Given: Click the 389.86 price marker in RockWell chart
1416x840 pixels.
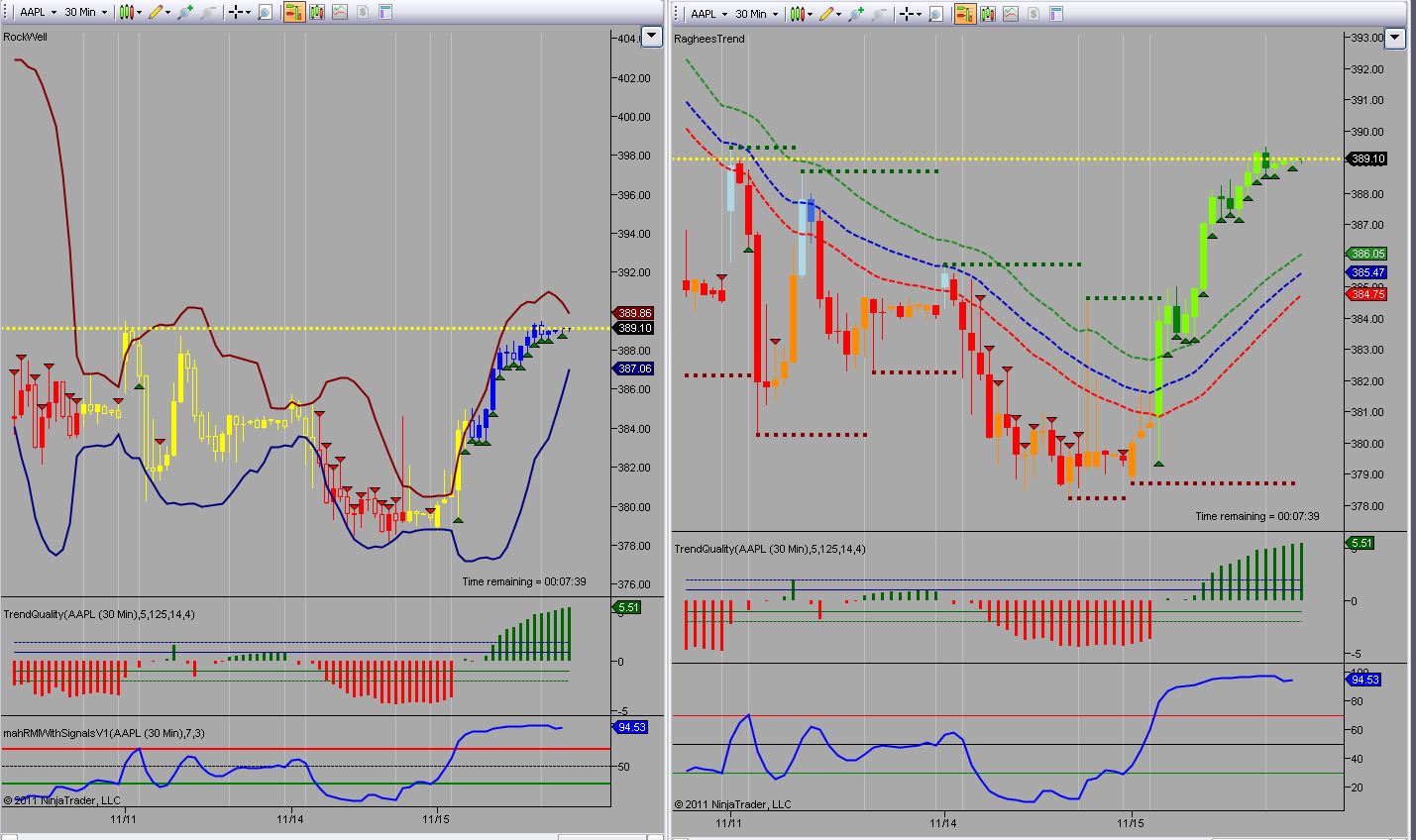Looking at the screenshot, I should (x=634, y=314).
